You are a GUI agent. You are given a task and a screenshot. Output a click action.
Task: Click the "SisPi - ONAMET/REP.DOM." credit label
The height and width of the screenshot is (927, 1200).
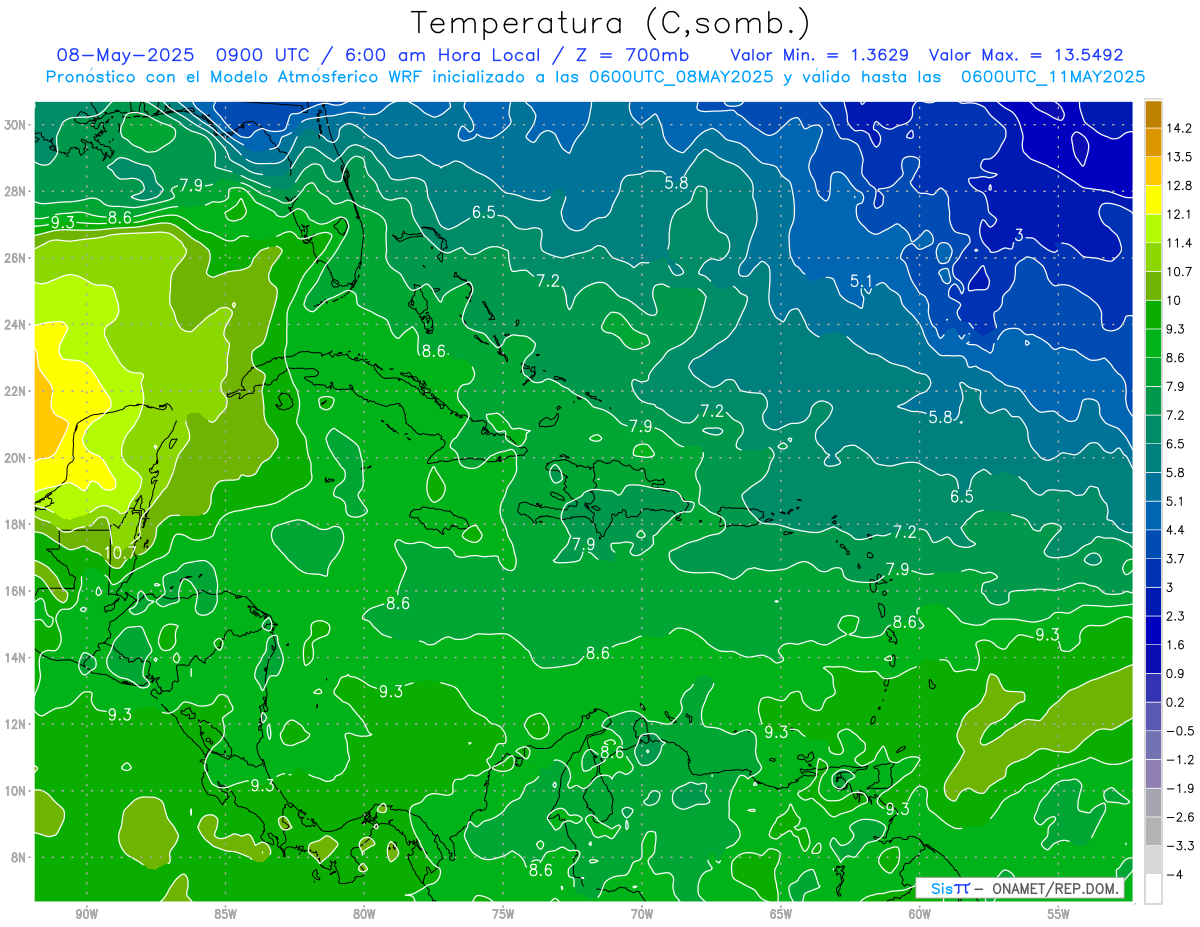[x=1020, y=888]
